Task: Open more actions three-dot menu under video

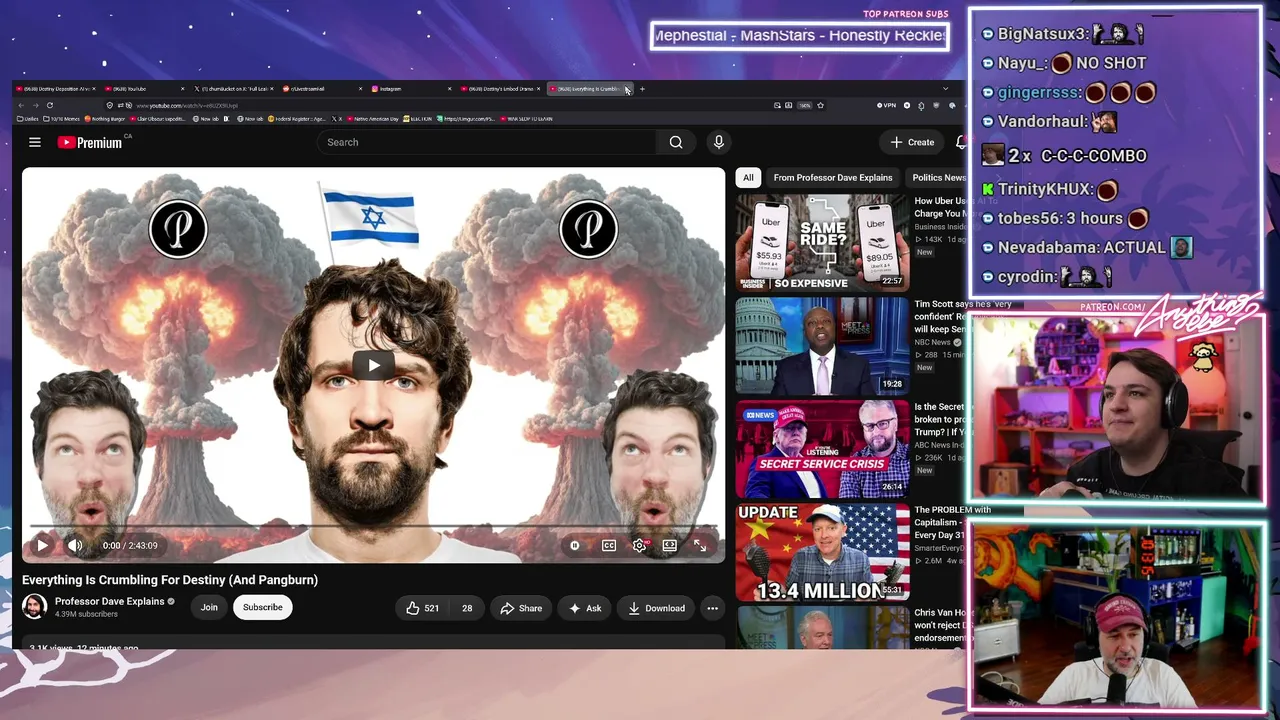Action: point(712,608)
